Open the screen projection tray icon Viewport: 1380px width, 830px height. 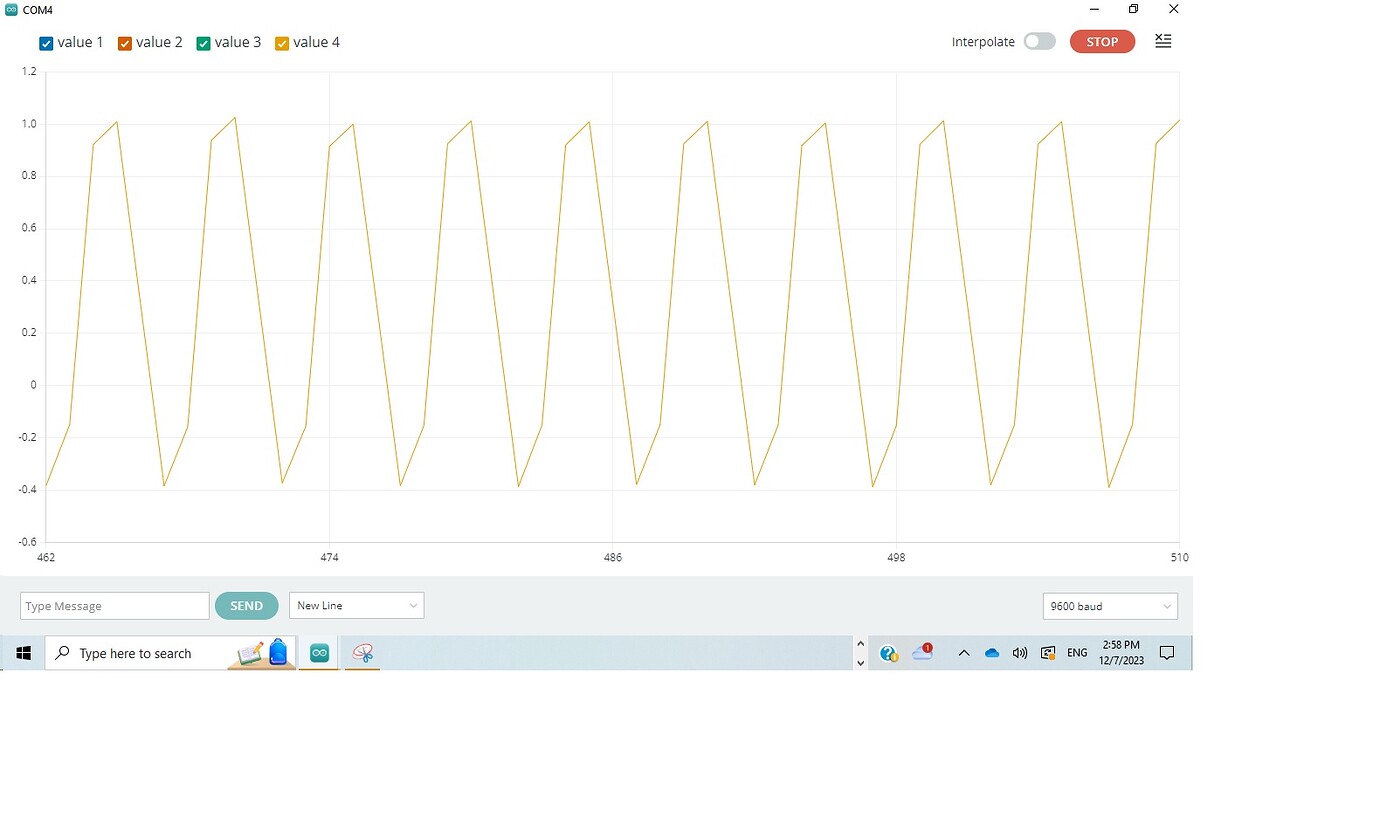pos(1047,652)
